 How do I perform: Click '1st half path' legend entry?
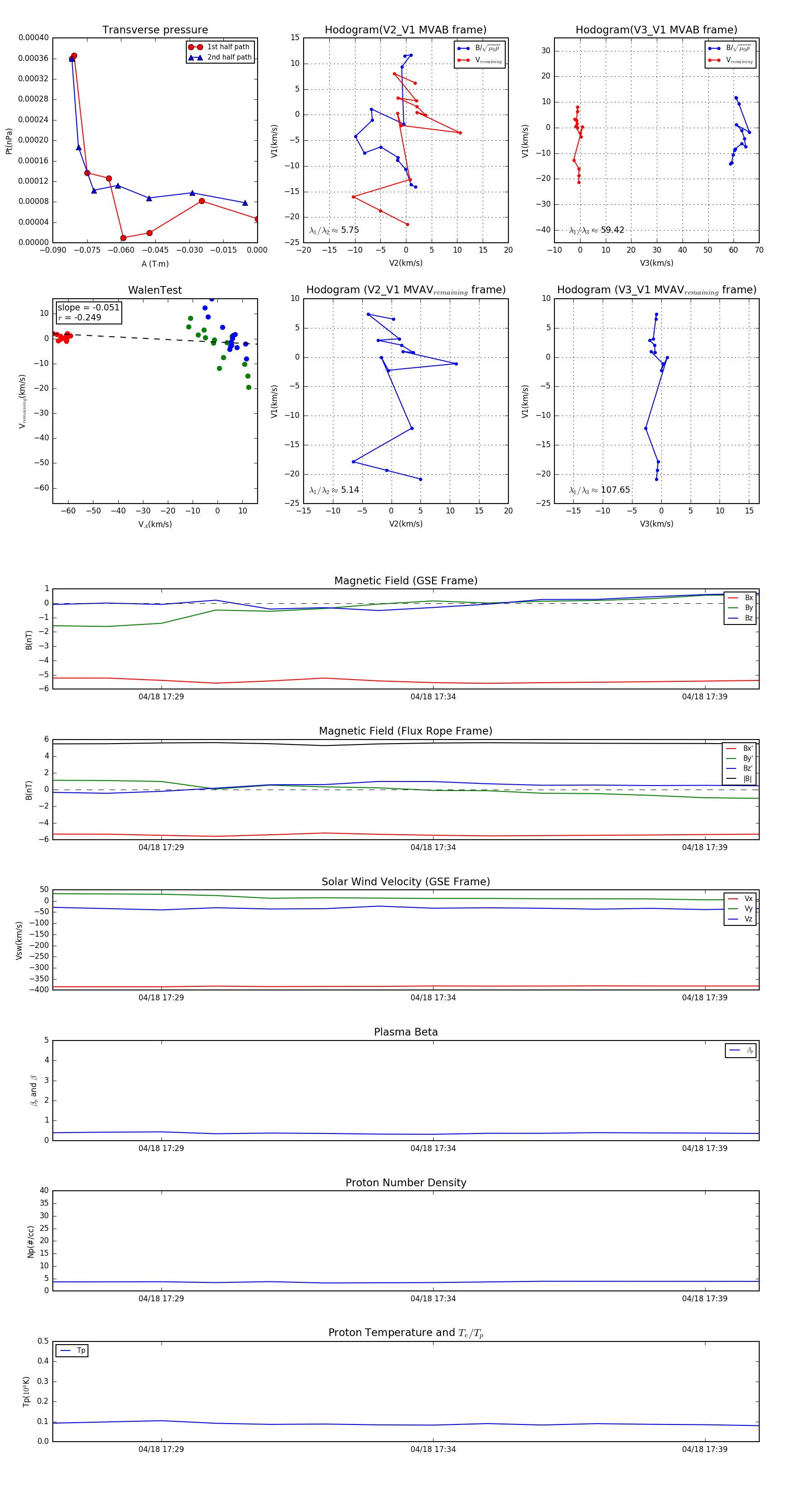220,47
